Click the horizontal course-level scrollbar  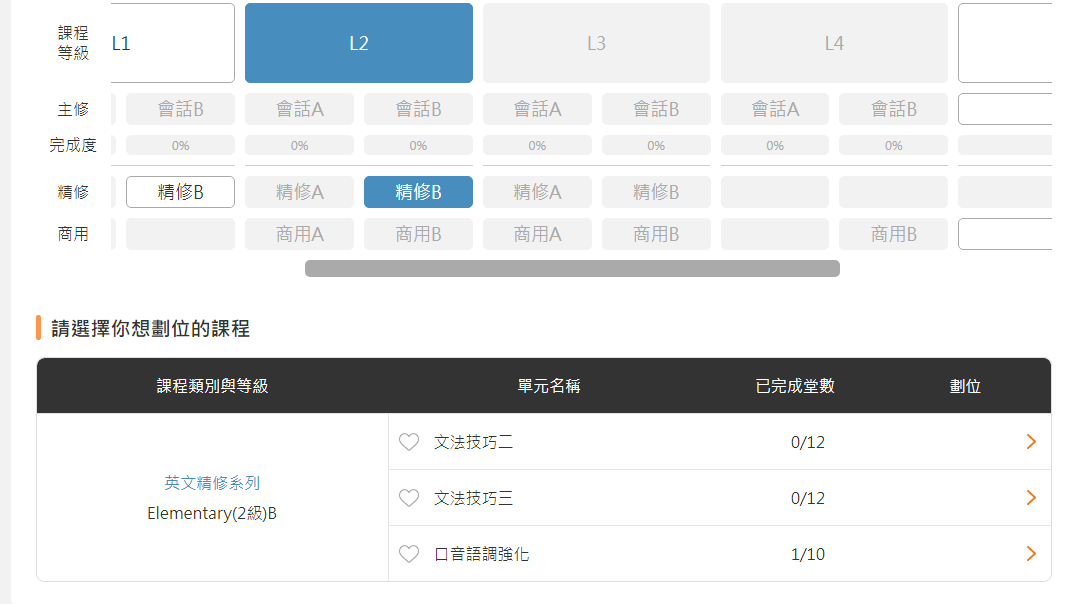(x=572, y=268)
